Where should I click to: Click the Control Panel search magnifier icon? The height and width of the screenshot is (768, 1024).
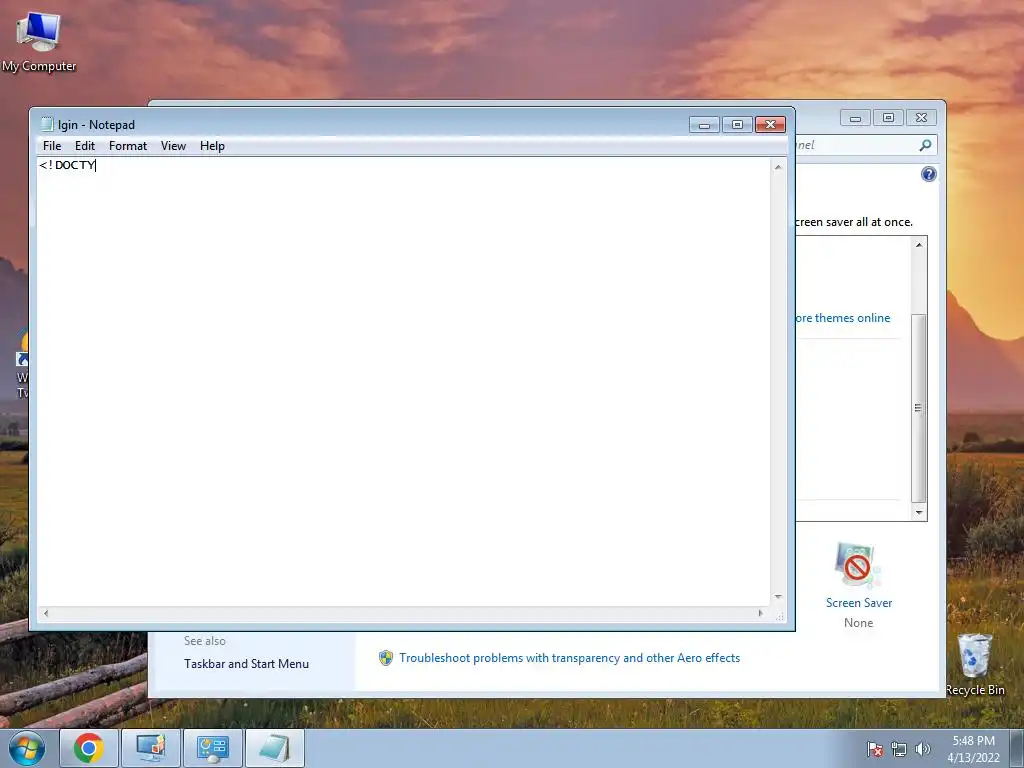[x=925, y=145]
